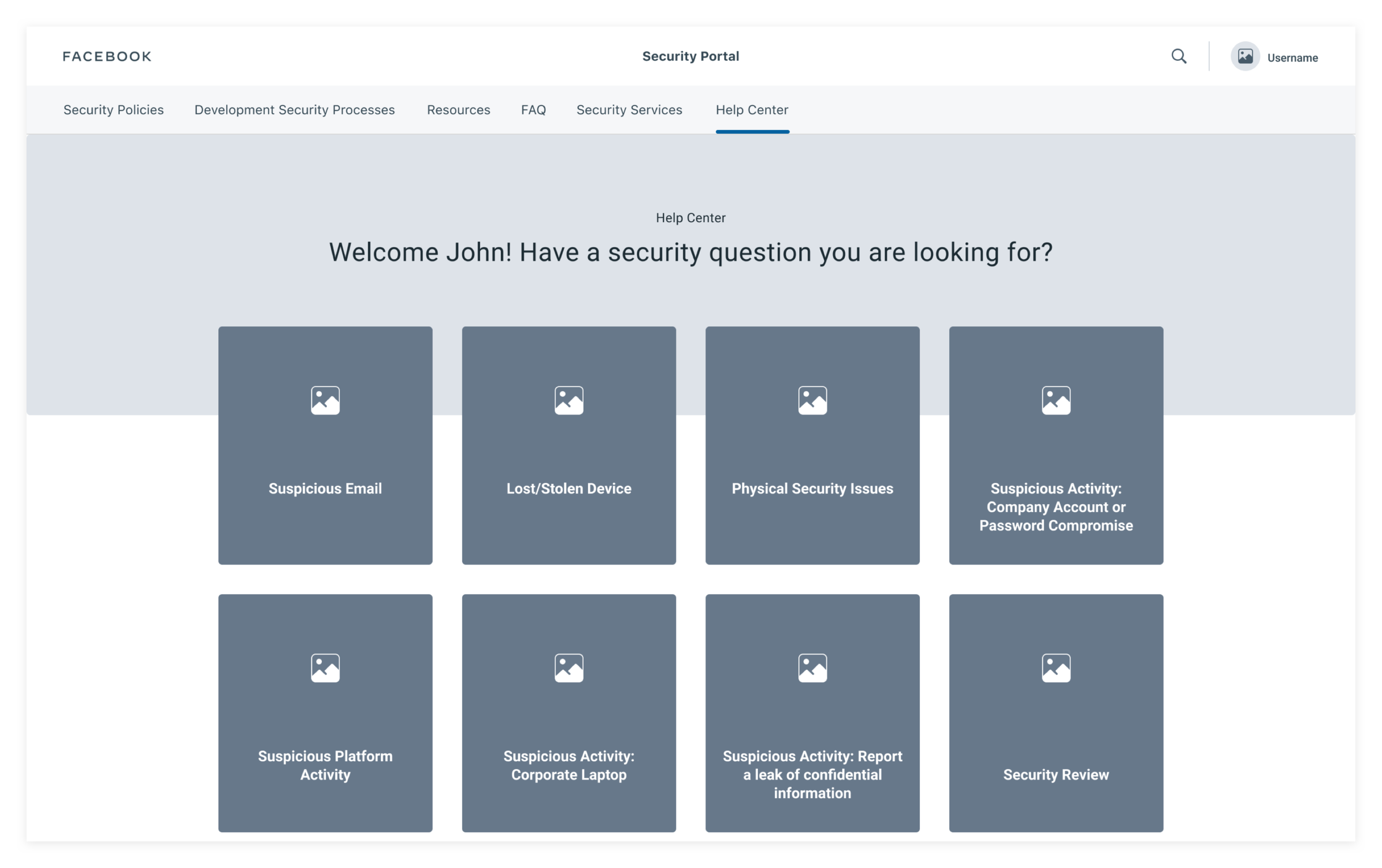The image size is (1382, 868).
Task: Open the FAQ tab
Action: pyautogui.click(x=533, y=109)
